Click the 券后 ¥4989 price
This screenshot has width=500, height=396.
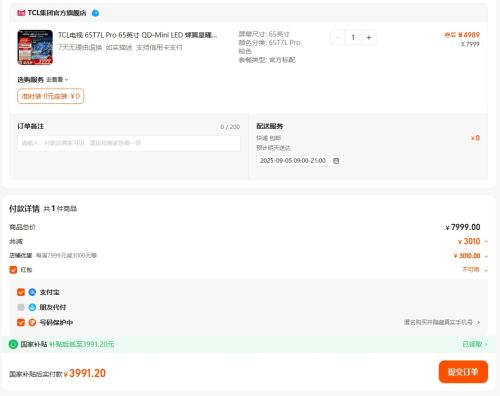pyautogui.click(x=462, y=35)
